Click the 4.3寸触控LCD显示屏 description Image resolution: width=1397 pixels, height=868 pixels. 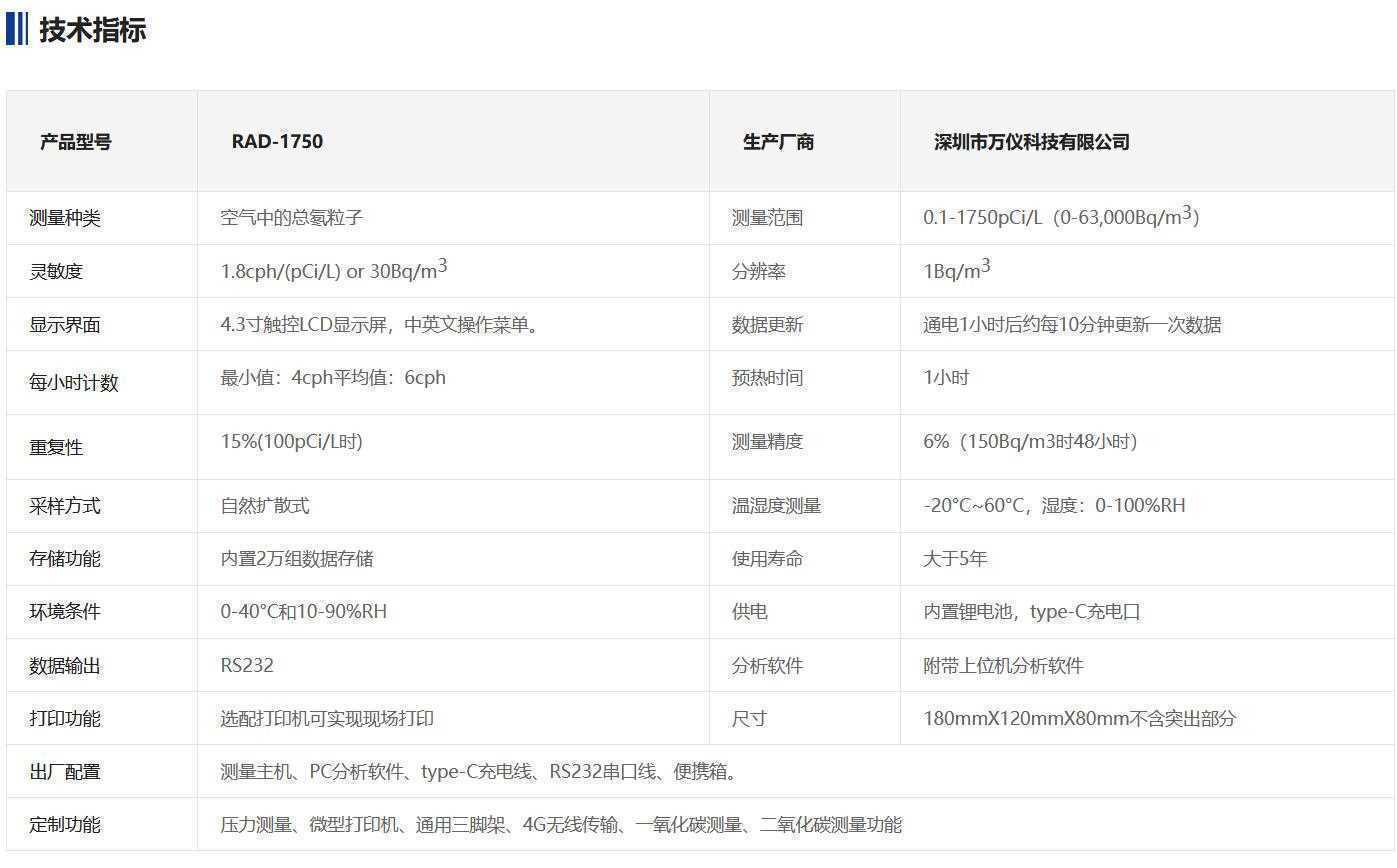tap(380, 324)
